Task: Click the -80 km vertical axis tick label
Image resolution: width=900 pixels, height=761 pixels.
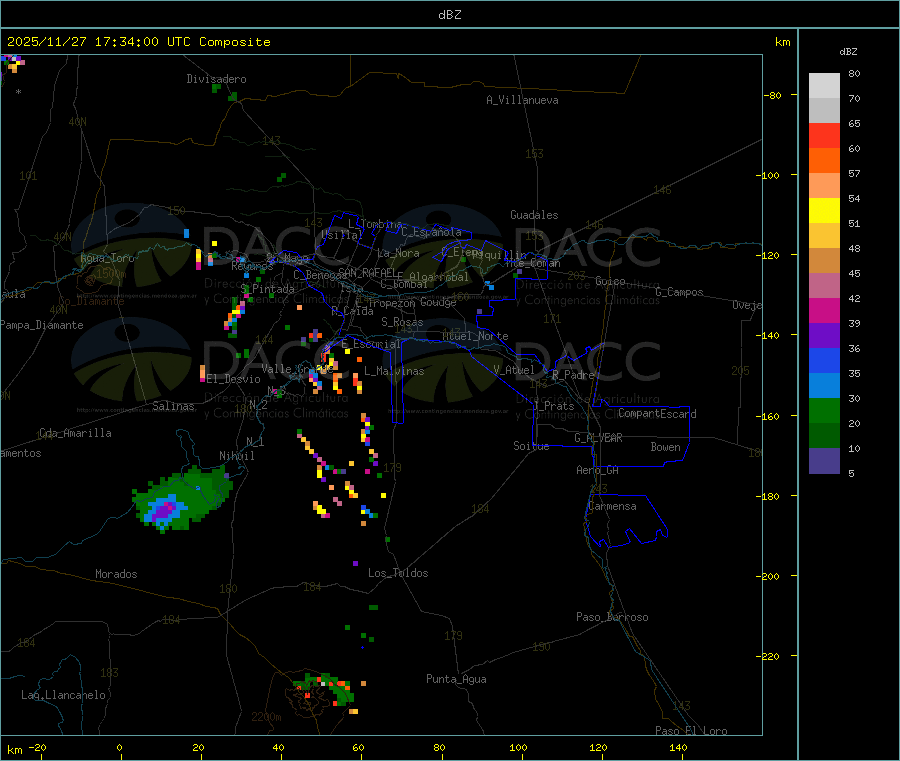Action: point(772,95)
